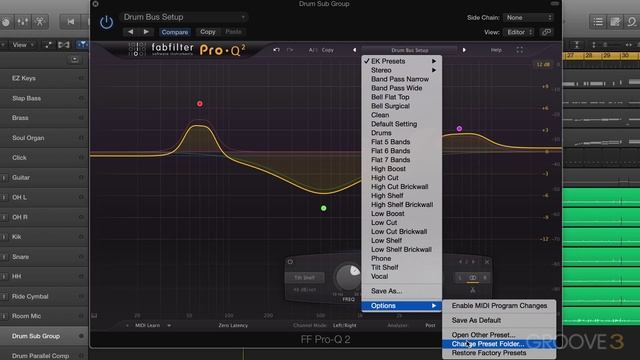Toggle the plugin power bypass button

click(106, 22)
